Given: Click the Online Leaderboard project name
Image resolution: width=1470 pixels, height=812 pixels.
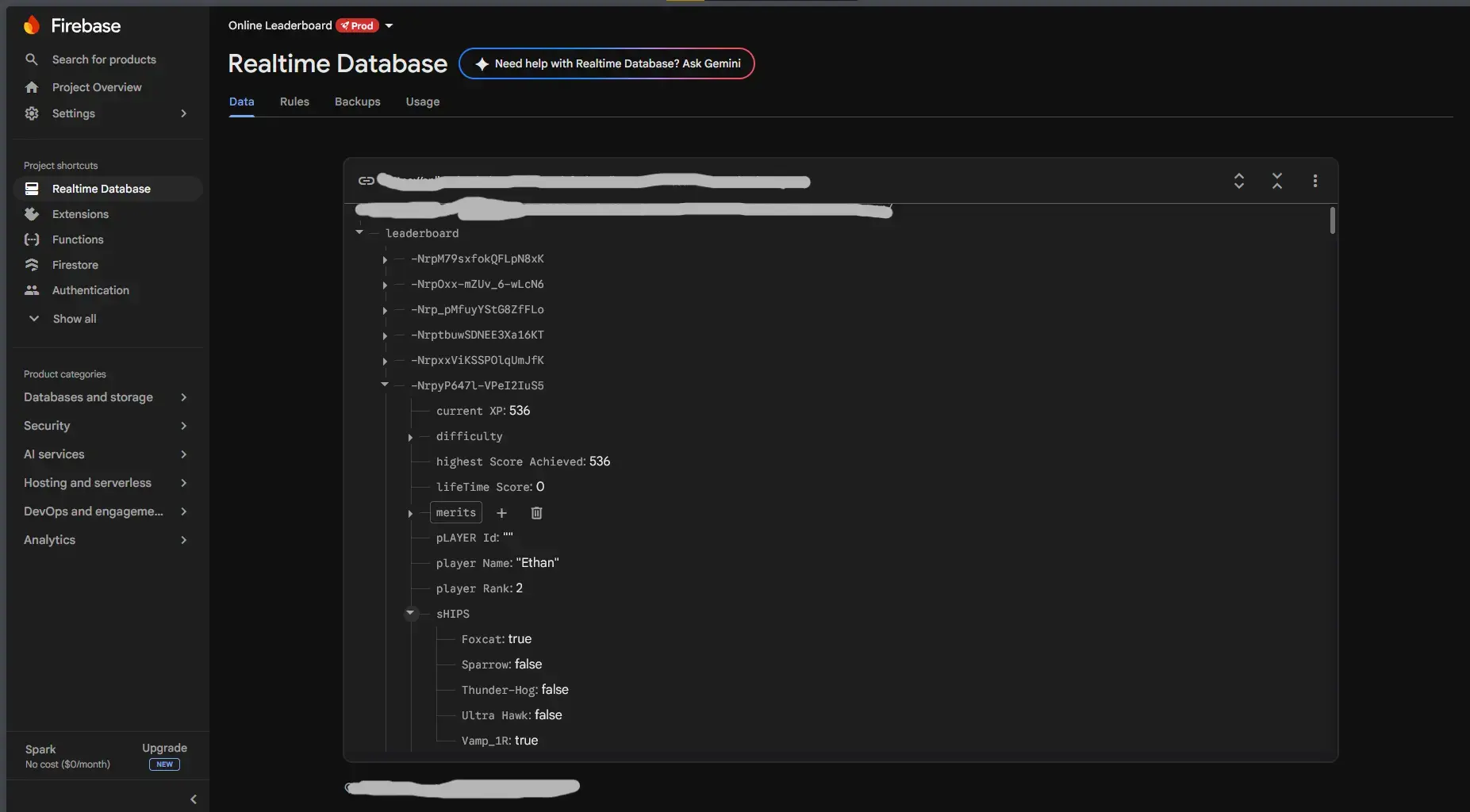Looking at the screenshot, I should 280,25.
